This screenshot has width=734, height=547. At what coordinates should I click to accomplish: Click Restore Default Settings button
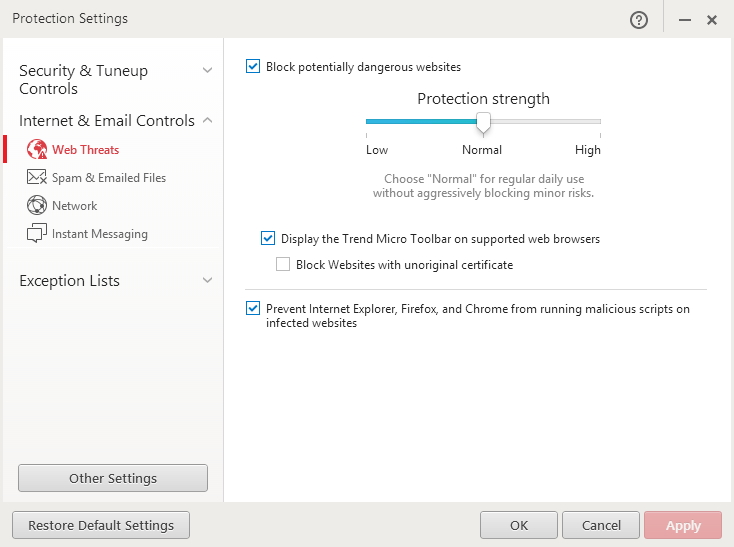click(x=101, y=525)
